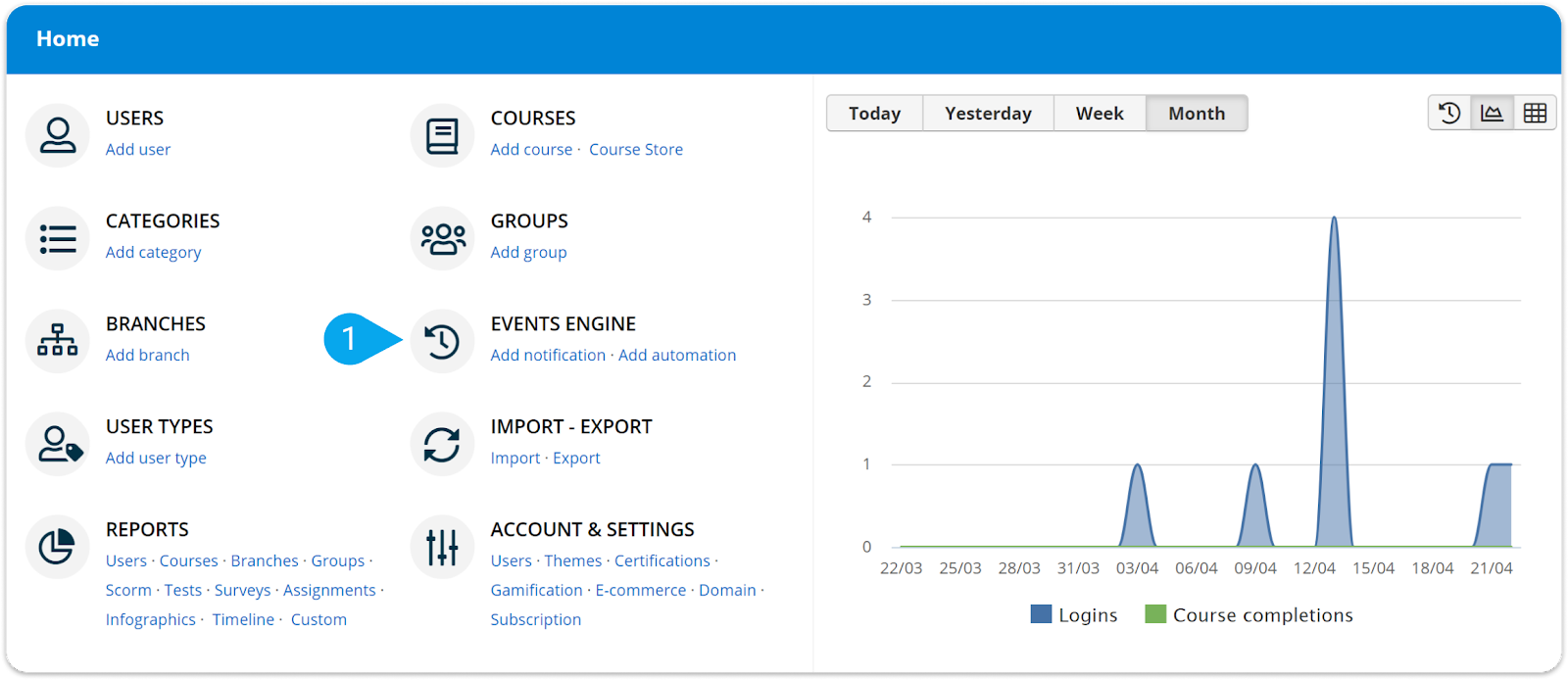The image size is (1568, 680).
Task: Click the Add user type link
Action: coord(156,458)
